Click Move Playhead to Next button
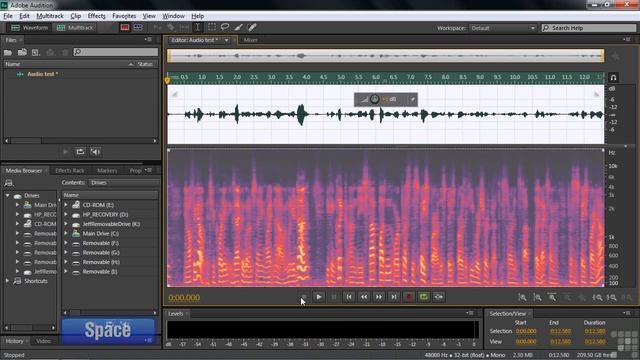This screenshot has height=360, width=640. (x=393, y=297)
